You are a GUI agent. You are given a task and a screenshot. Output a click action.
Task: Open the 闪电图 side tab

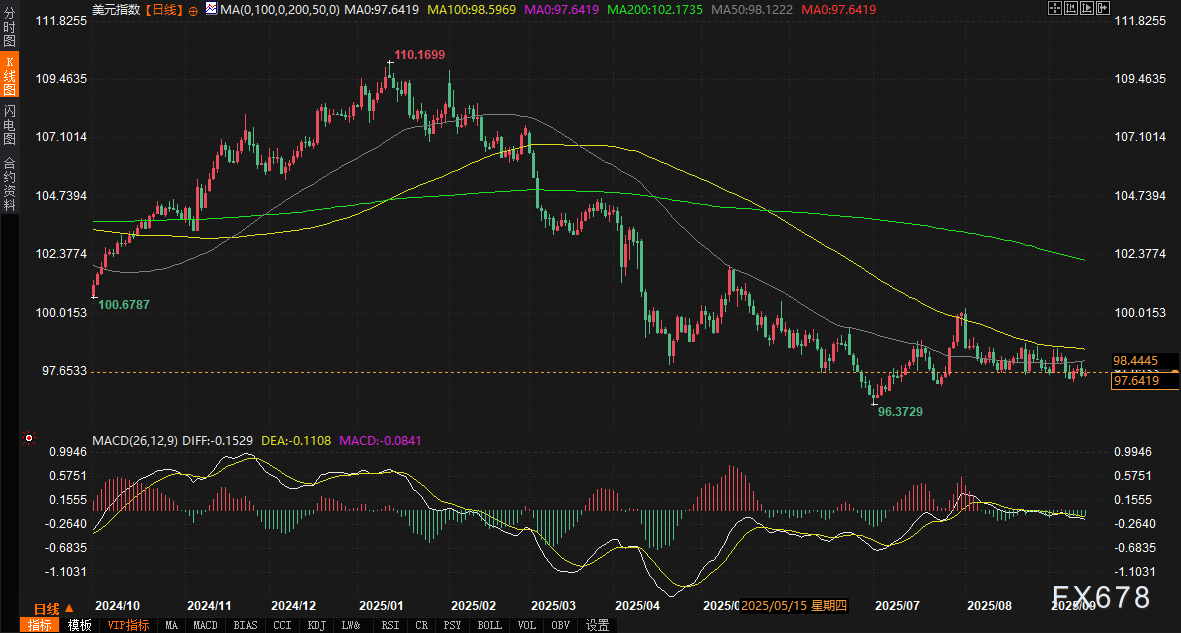(10, 124)
